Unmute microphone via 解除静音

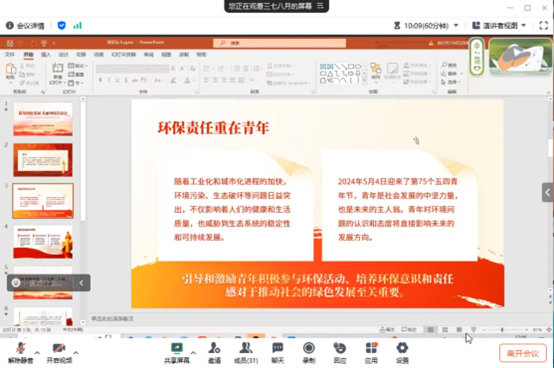coord(20,352)
